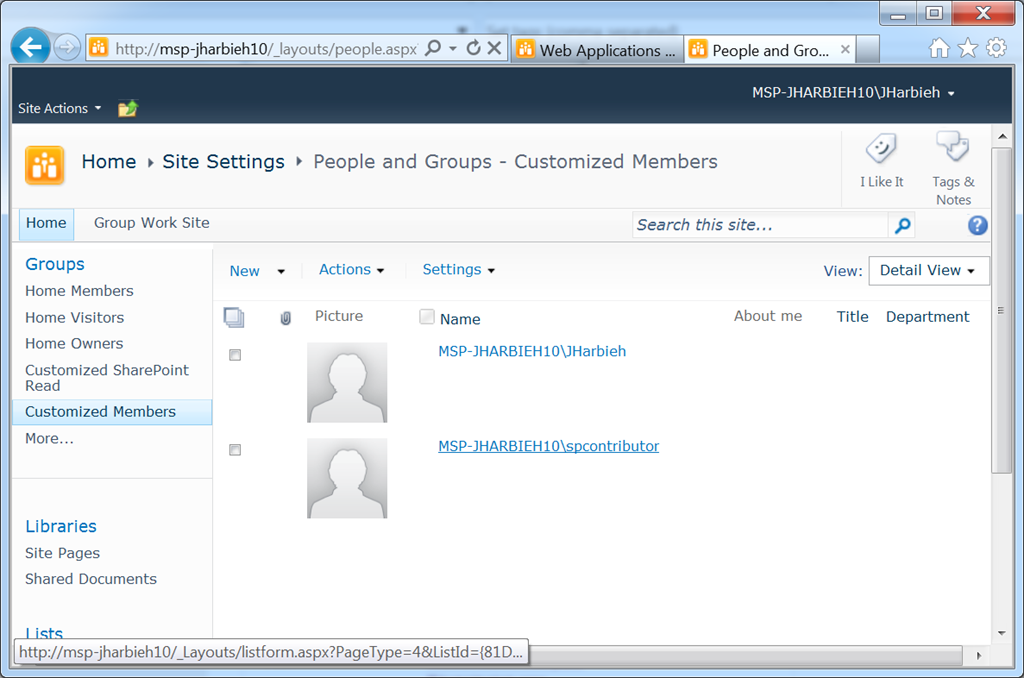
Task: Click Navigate Up folder icon
Action: click(x=127, y=109)
